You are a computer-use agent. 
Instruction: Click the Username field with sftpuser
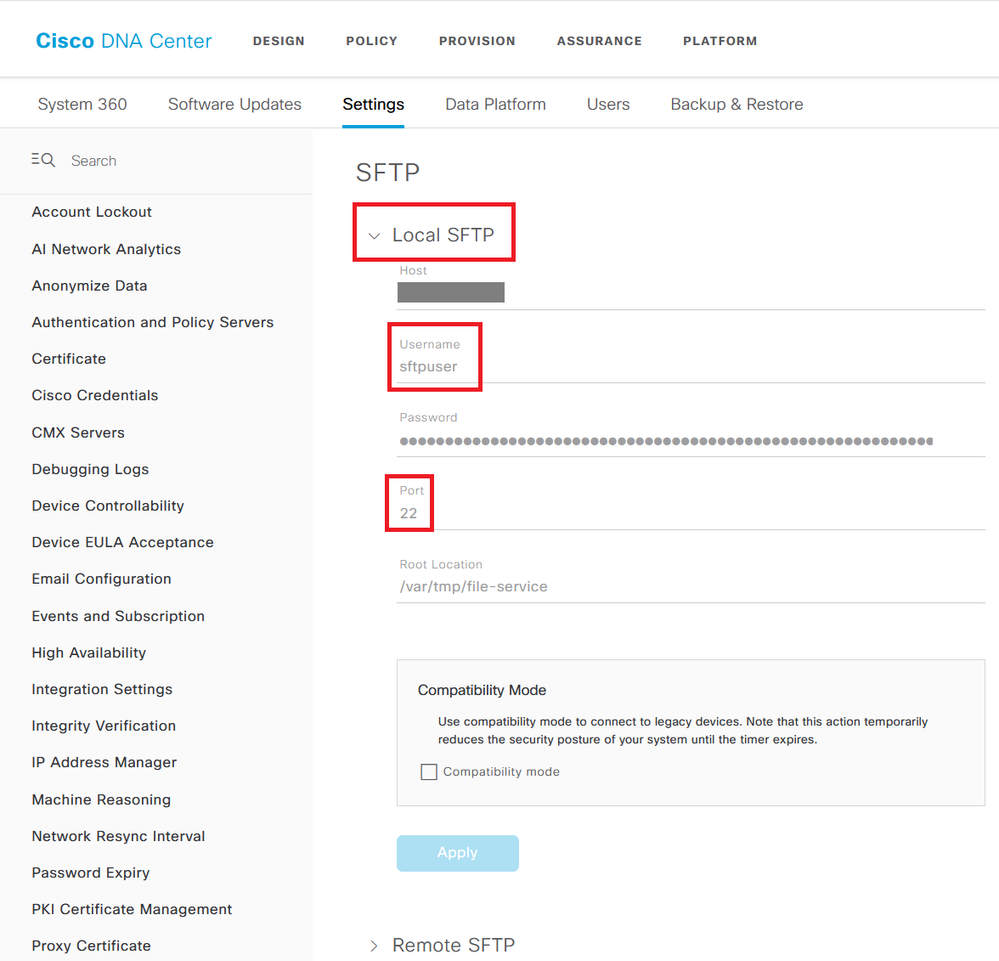[x=691, y=366]
